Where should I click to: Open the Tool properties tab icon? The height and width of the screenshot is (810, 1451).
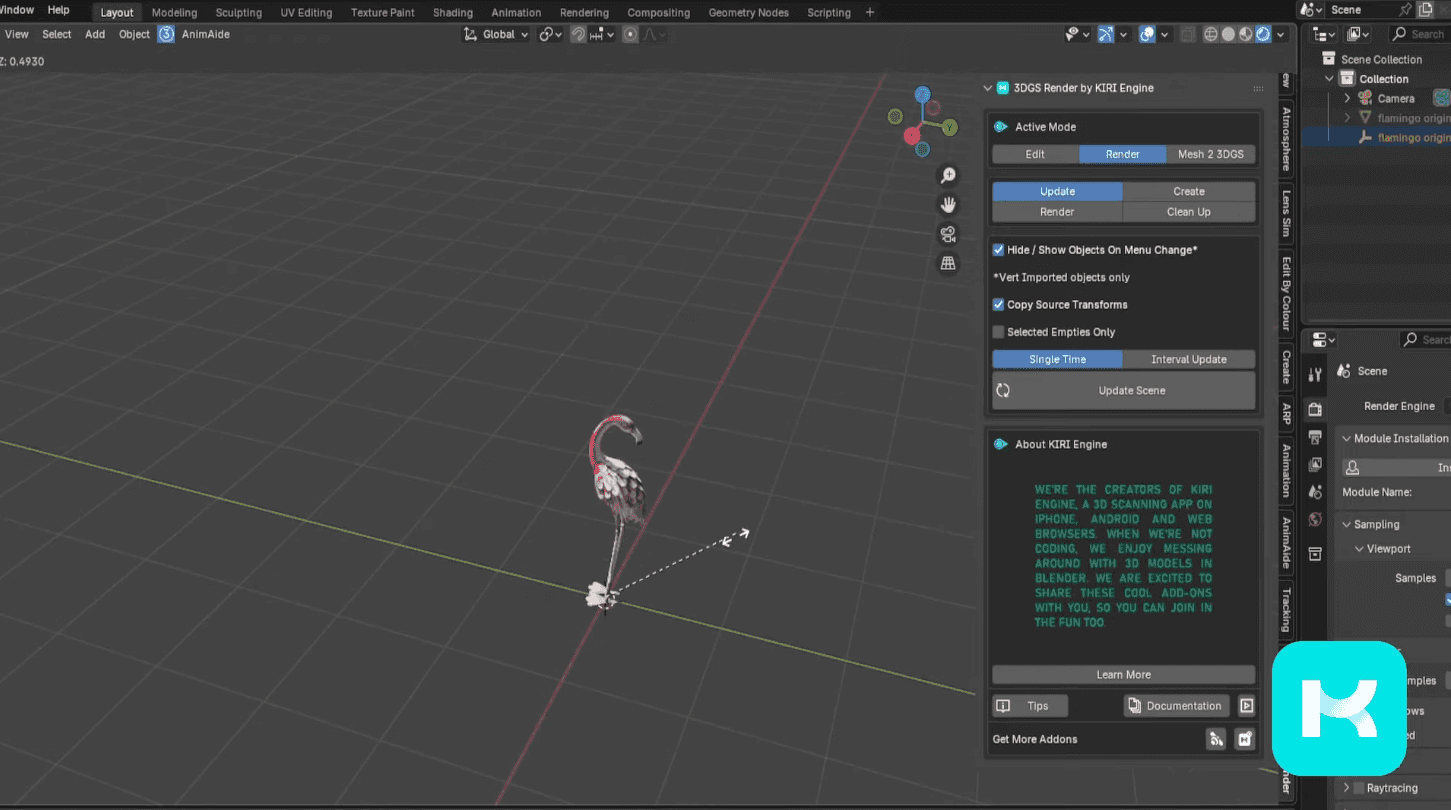[x=1315, y=375]
